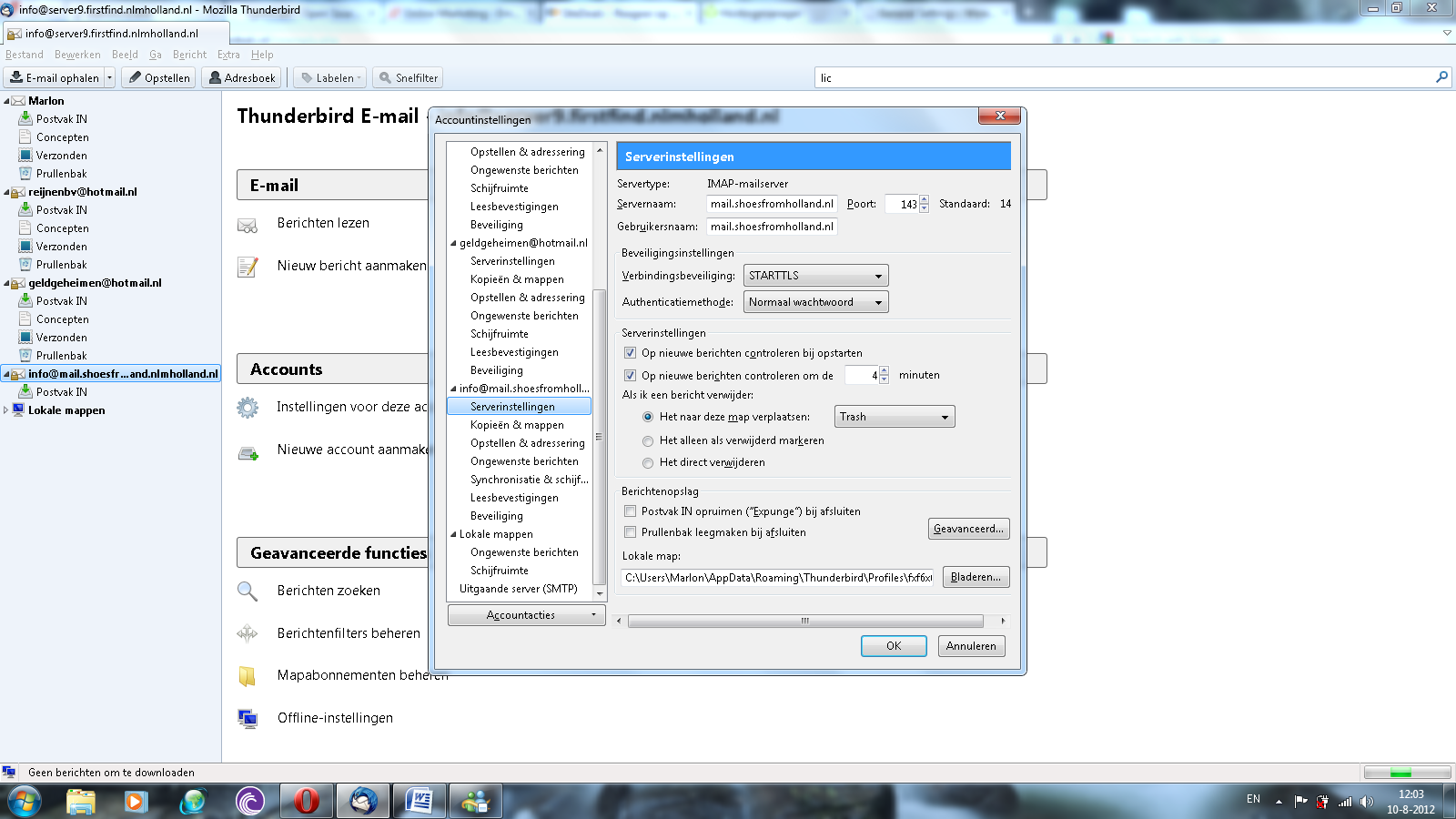Open the Beeld menu
1456x819 pixels.
(125, 55)
